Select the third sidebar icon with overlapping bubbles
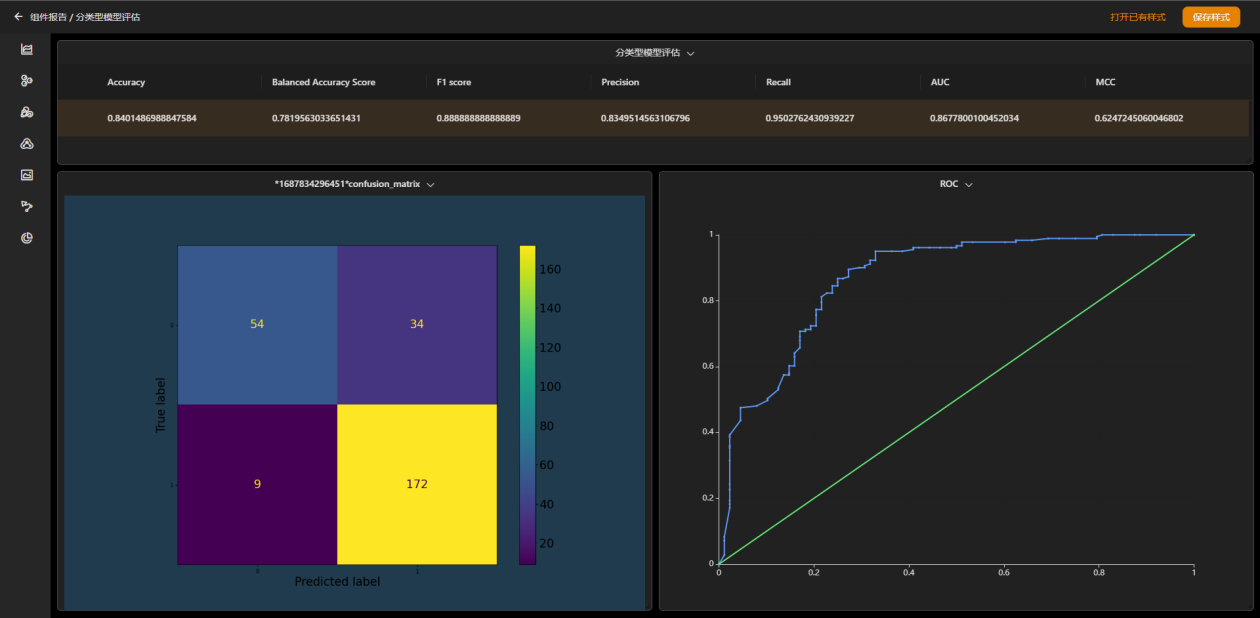 (x=27, y=112)
